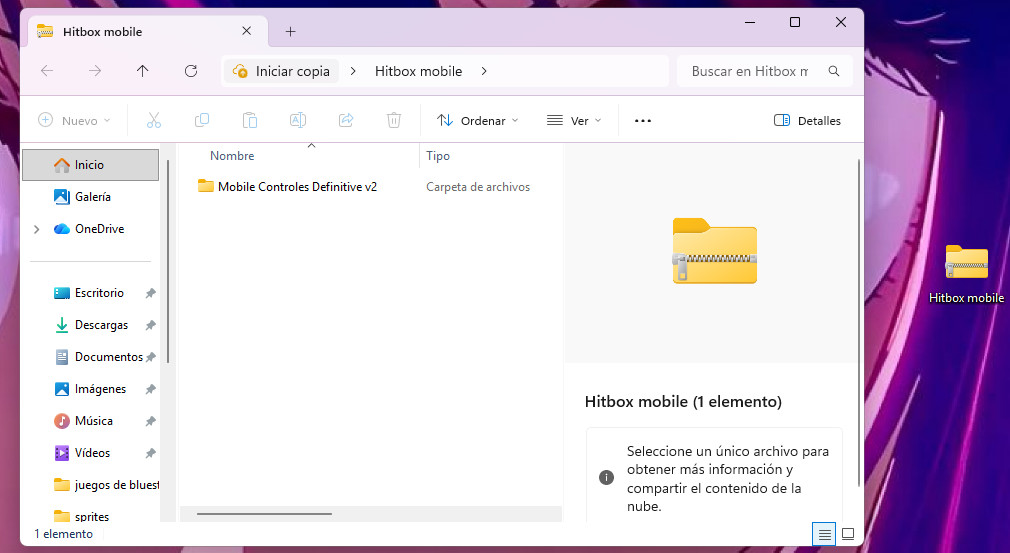
Task: Open the See more ellipsis menu
Action: 643,120
